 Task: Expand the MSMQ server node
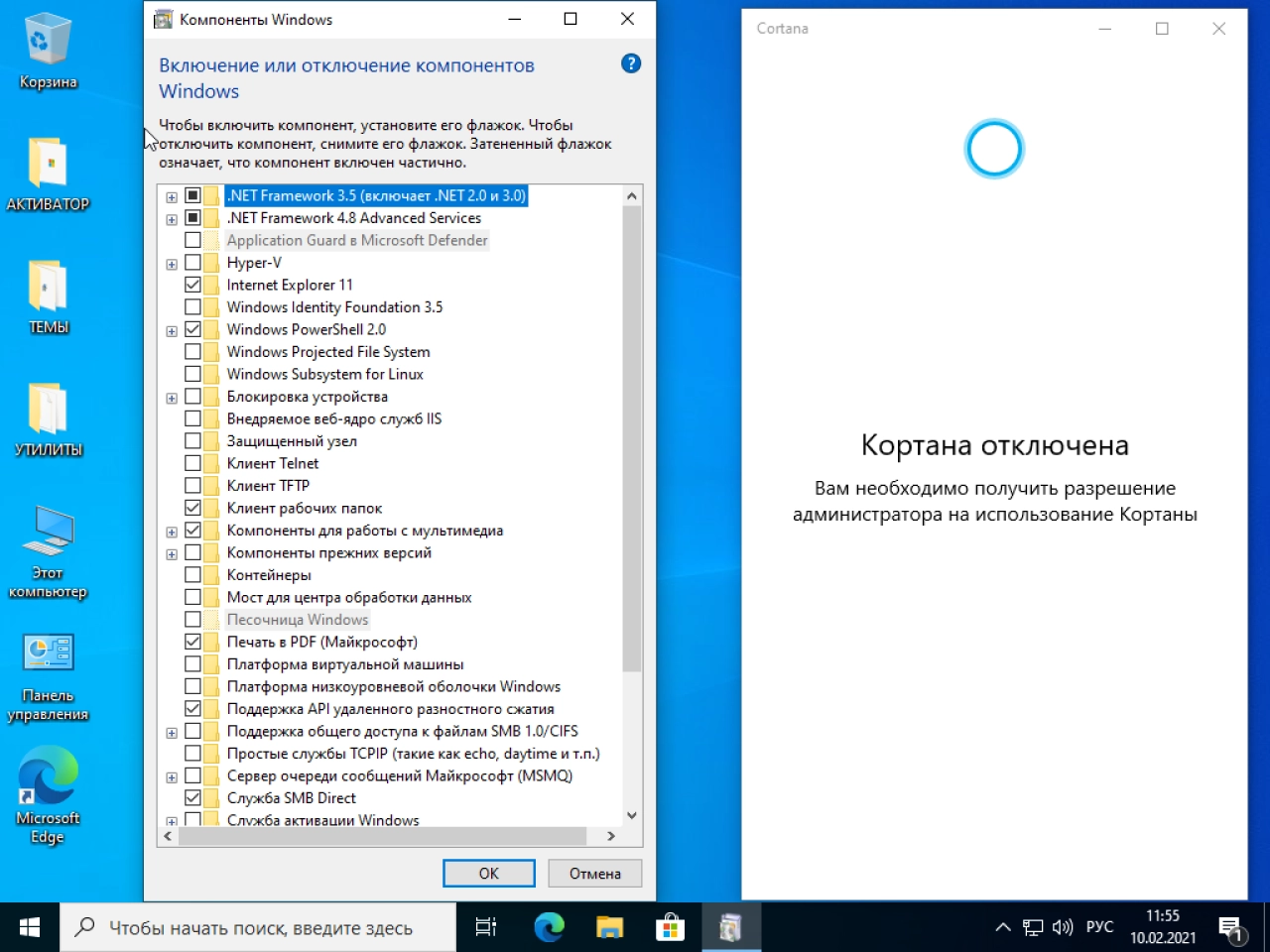click(x=172, y=777)
